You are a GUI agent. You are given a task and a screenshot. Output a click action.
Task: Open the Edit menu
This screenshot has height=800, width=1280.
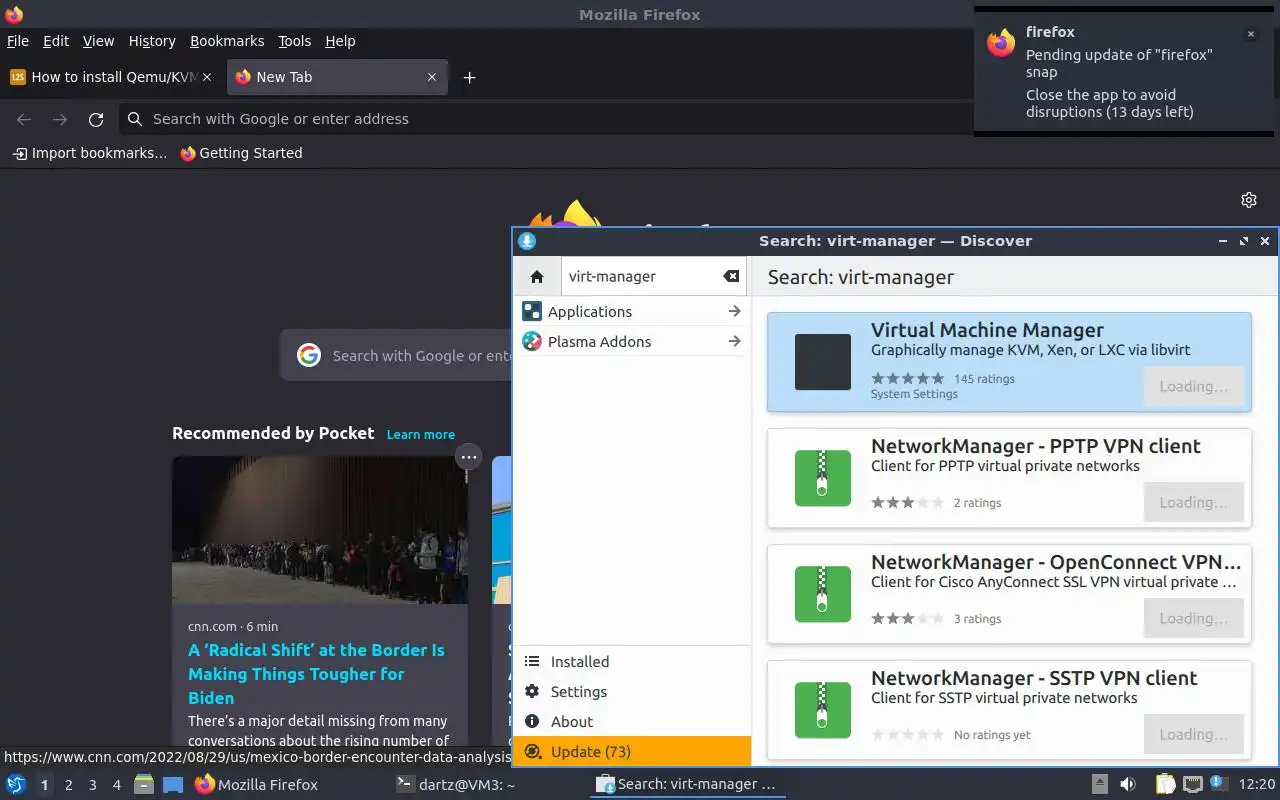[x=56, y=41]
